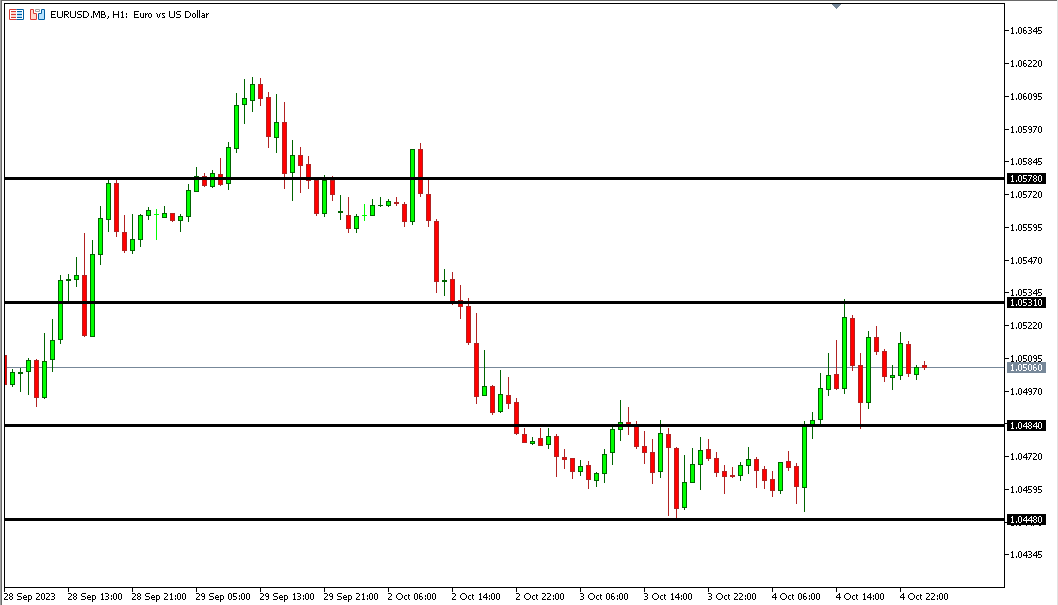
Task: Select the 1.05780 horizontal line price label
Action: click(1026, 179)
